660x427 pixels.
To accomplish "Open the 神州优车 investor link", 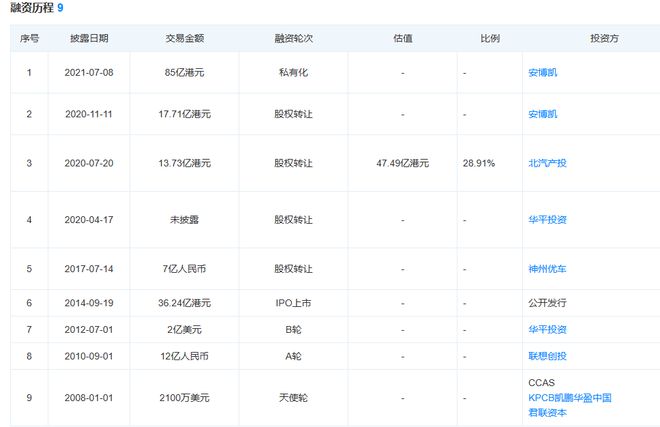I will (547, 269).
